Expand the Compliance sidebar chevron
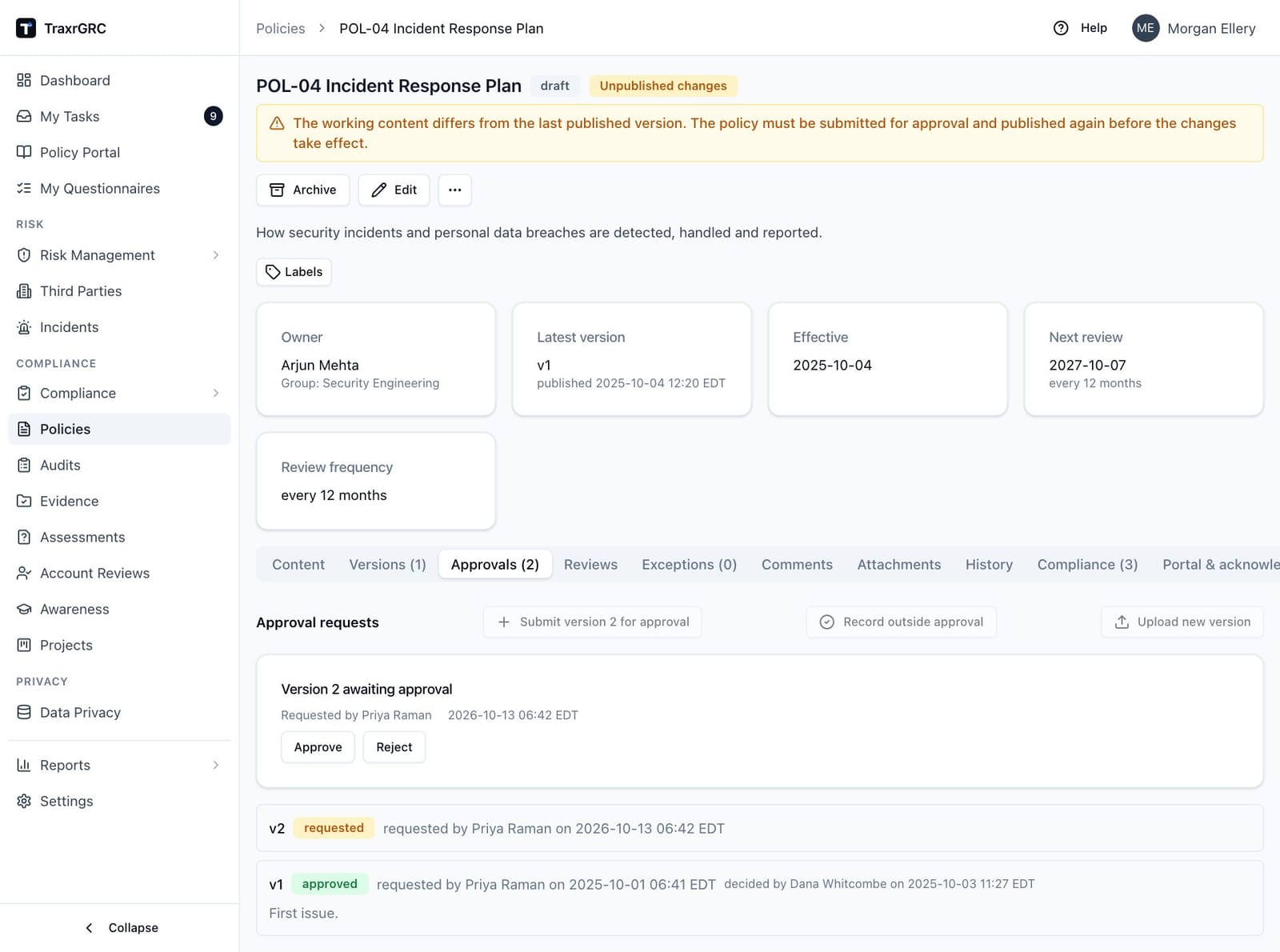This screenshot has height=952, width=1280. click(x=216, y=393)
